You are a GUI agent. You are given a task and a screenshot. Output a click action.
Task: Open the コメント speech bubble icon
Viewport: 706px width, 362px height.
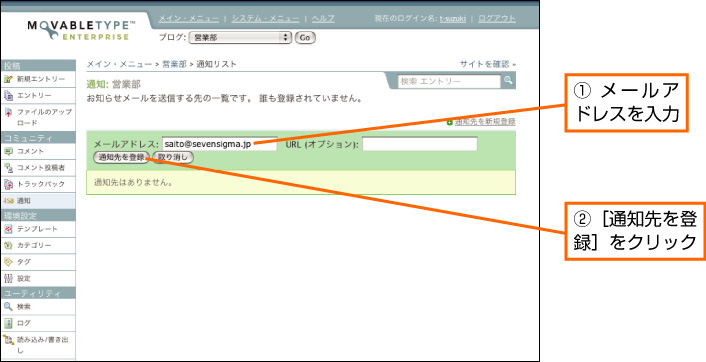coord(8,151)
